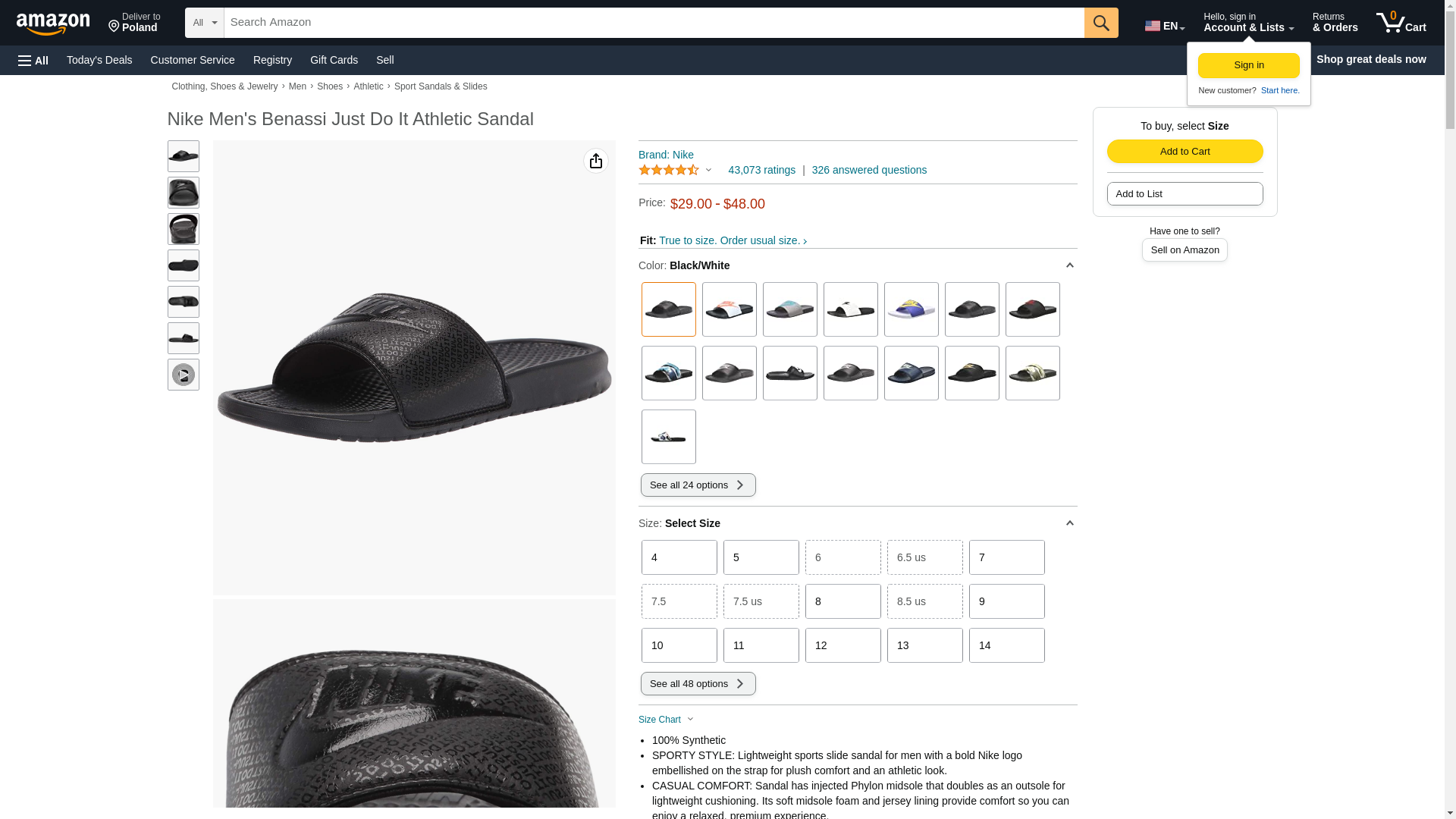The width and height of the screenshot is (1456, 819).
Task: Select the white and black sandal color swatch
Action: point(851,309)
